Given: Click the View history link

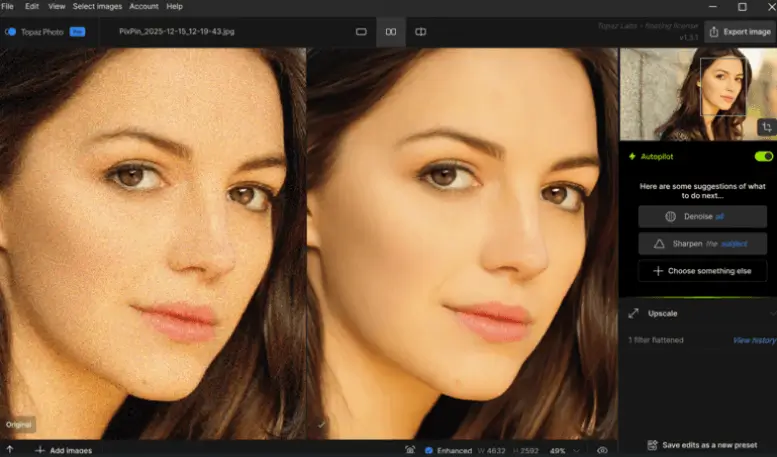Looking at the screenshot, I should tap(755, 340).
